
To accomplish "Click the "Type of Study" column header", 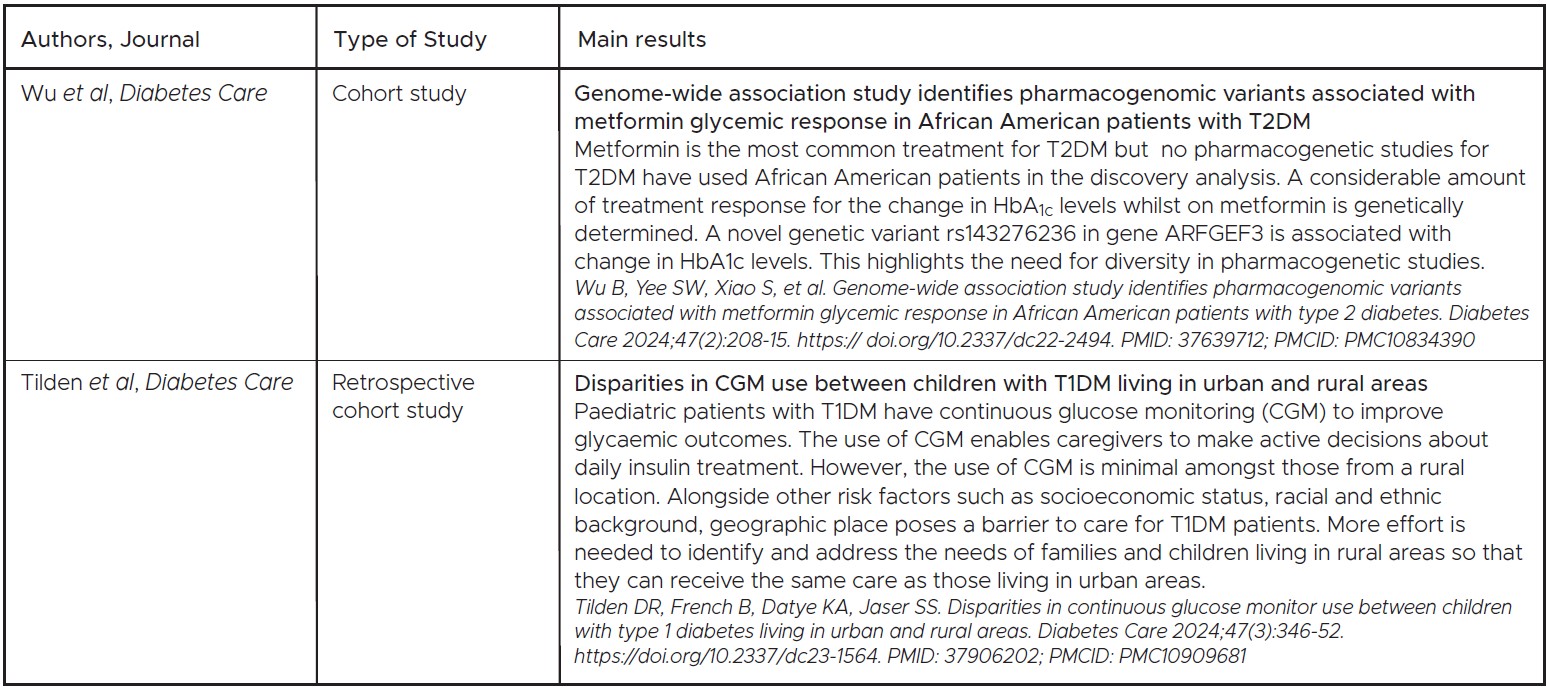I will click(x=410, y=40).
